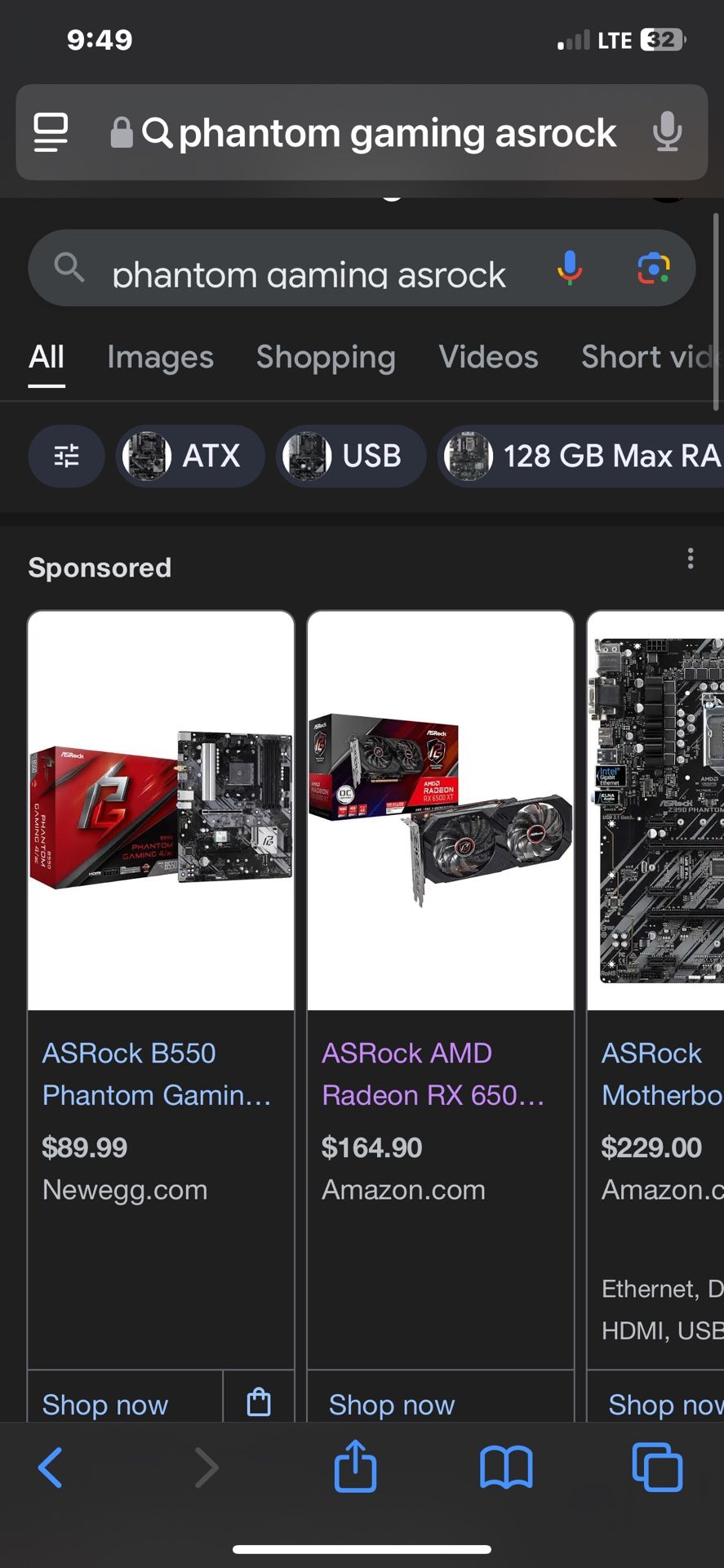Apply the ATX filter chip
The width and height of the screenshot is (724, 1568).
[x=189, y=456]
